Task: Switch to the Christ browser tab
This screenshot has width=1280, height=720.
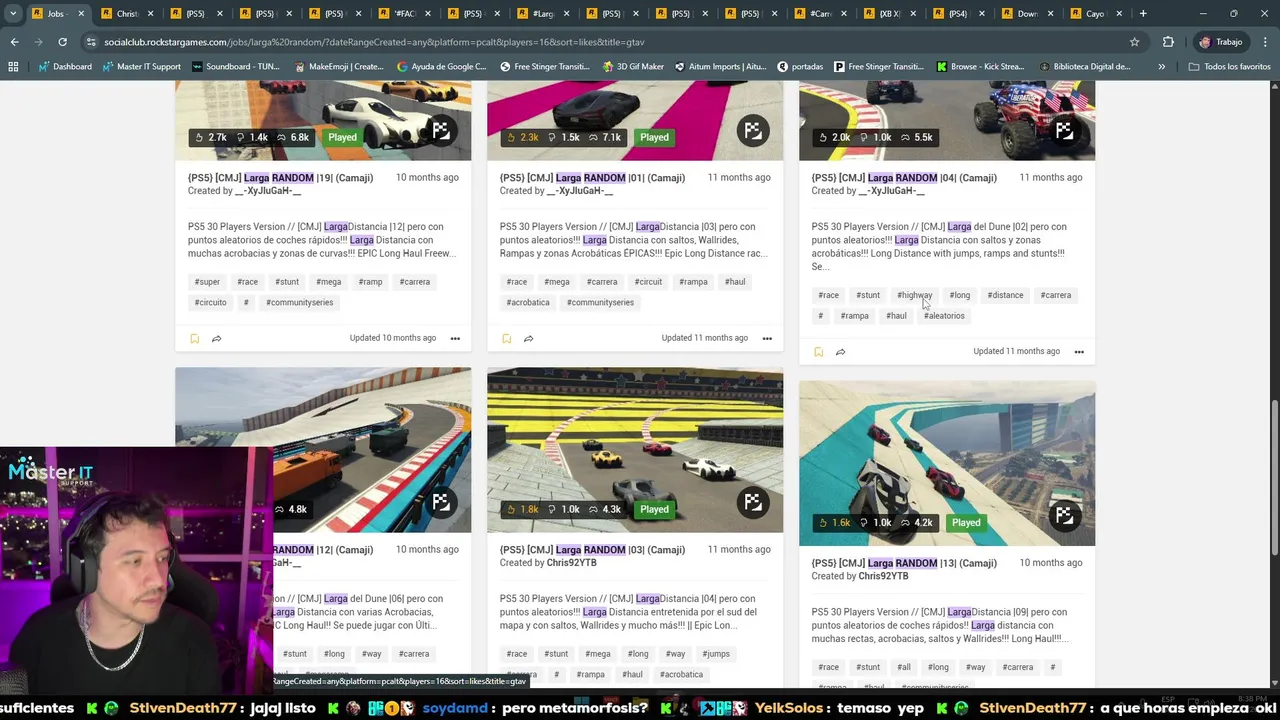Action: coord(127,14)
